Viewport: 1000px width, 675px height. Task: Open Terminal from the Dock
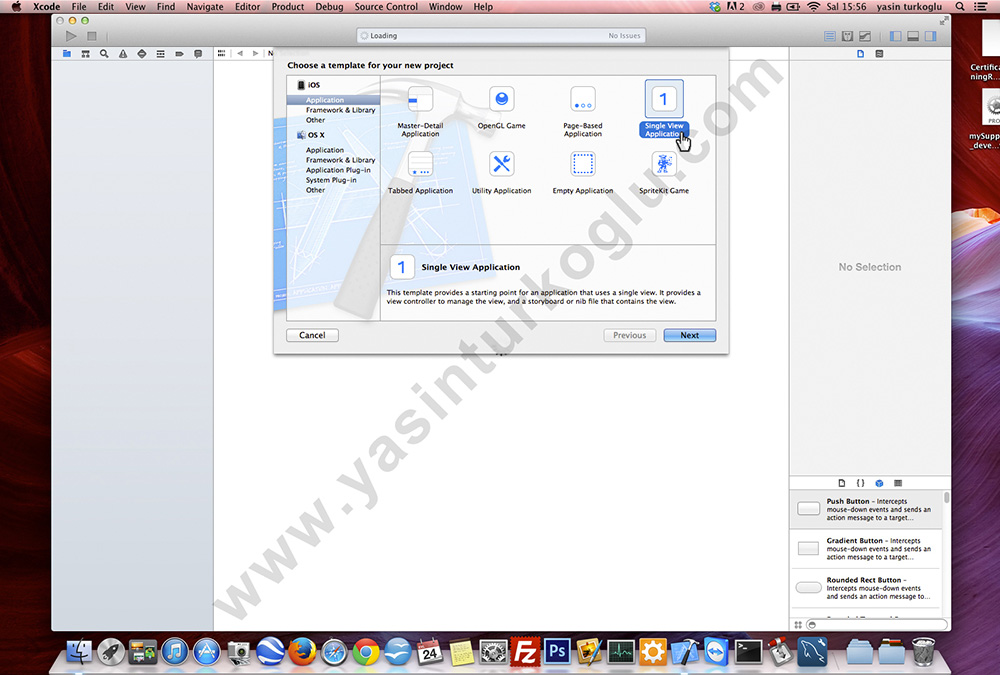coord(748,652)
